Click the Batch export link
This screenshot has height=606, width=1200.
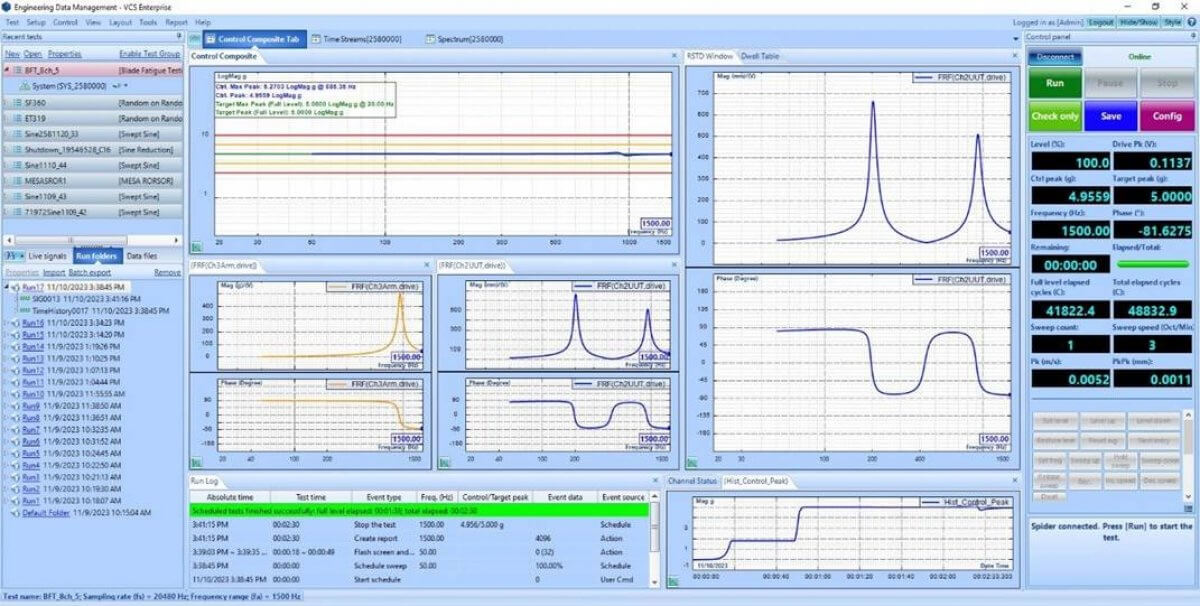89,272
